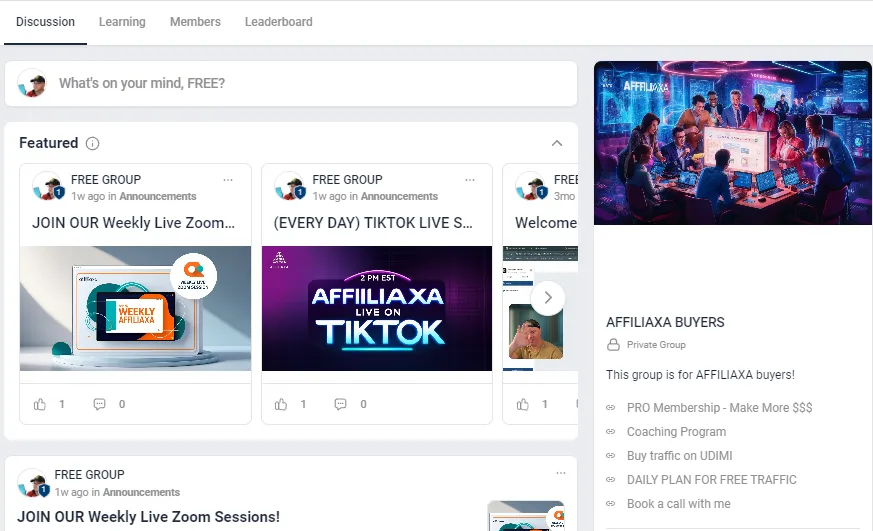
Task: Open options menu on Weekly Live Zoom featured card
Action: pyautogui.click(x=228, y=180)
